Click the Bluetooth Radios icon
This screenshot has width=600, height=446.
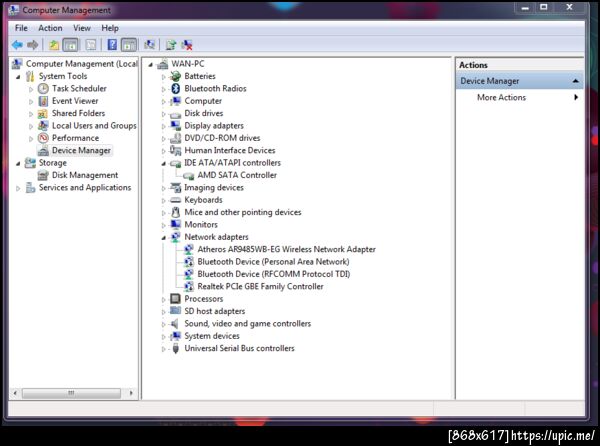tap(176, 89)
